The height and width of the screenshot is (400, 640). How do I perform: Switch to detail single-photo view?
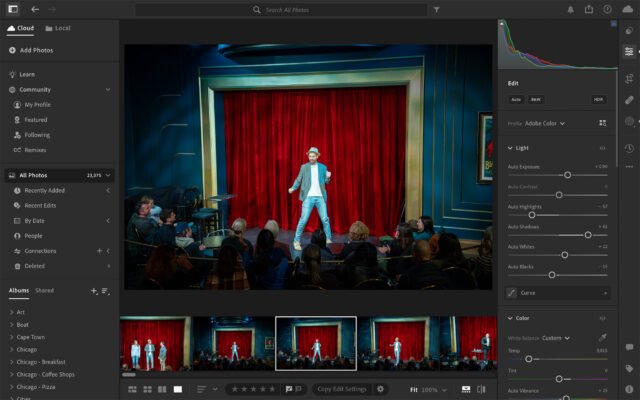point(178,389)
